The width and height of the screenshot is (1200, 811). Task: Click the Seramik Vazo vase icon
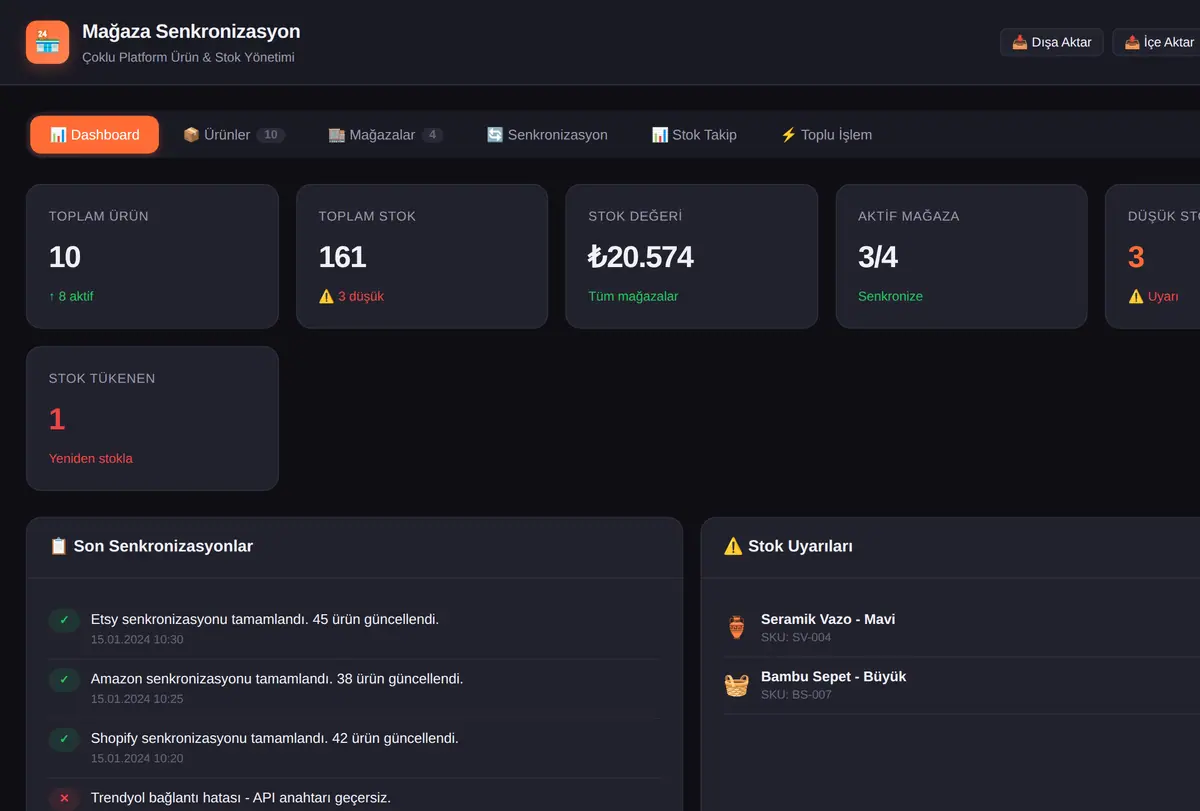click(737, 627)
